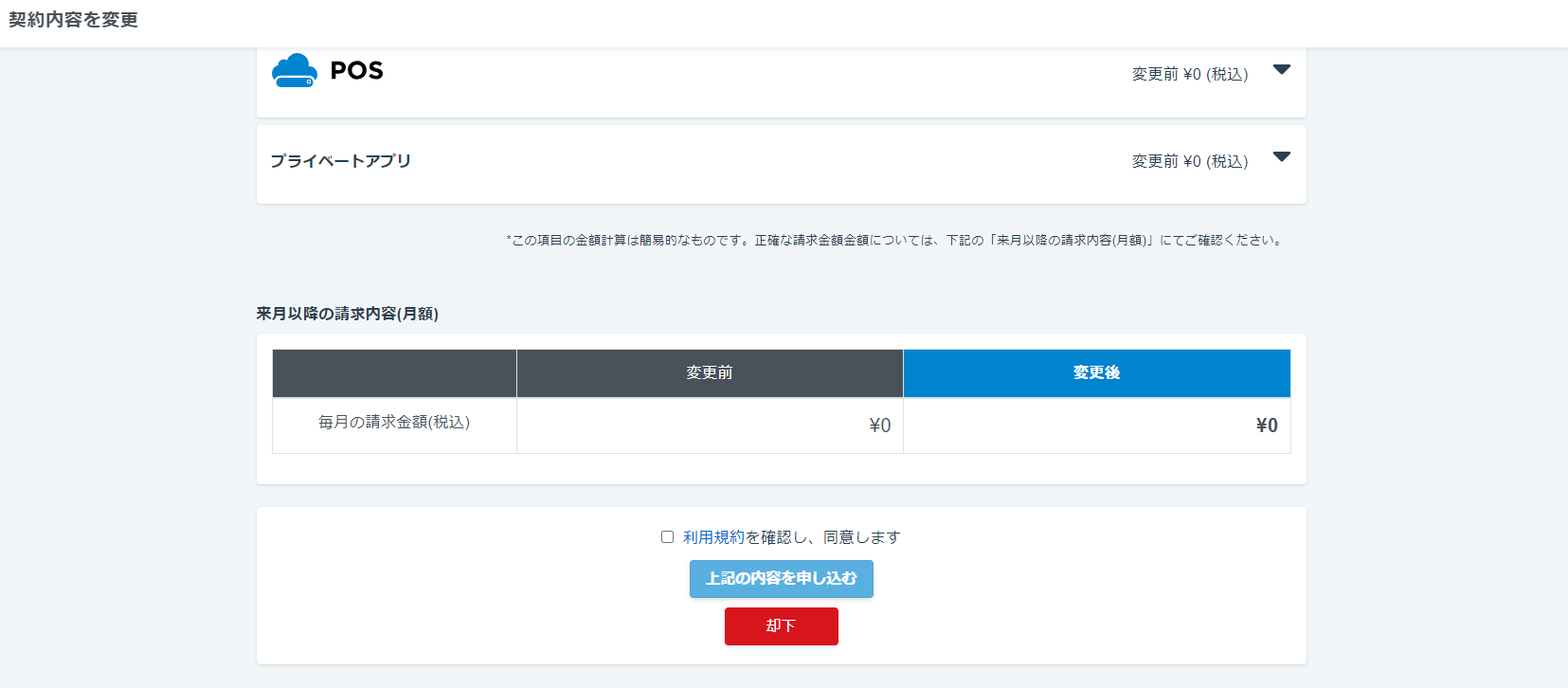Expand the プライベートアプリ section arrow

tap(1281, 157)
